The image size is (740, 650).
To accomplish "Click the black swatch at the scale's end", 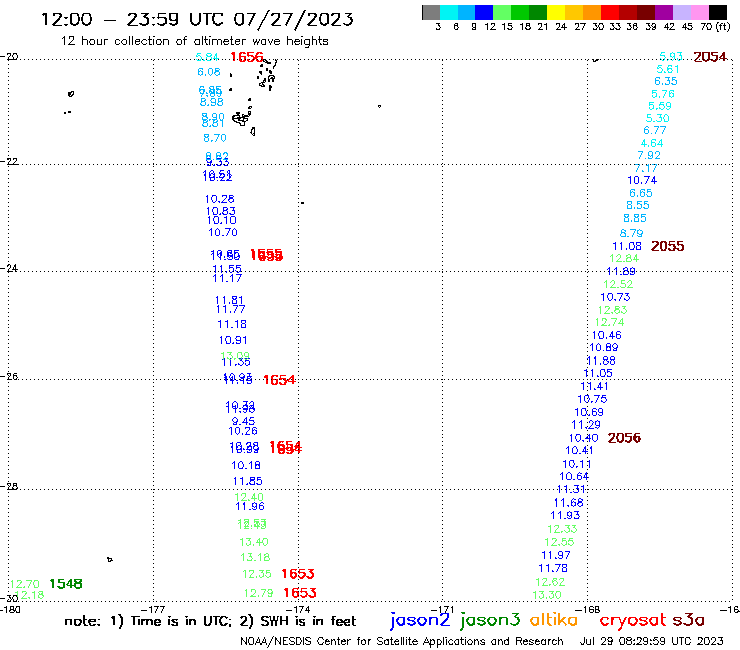I will tap(718, 12).
